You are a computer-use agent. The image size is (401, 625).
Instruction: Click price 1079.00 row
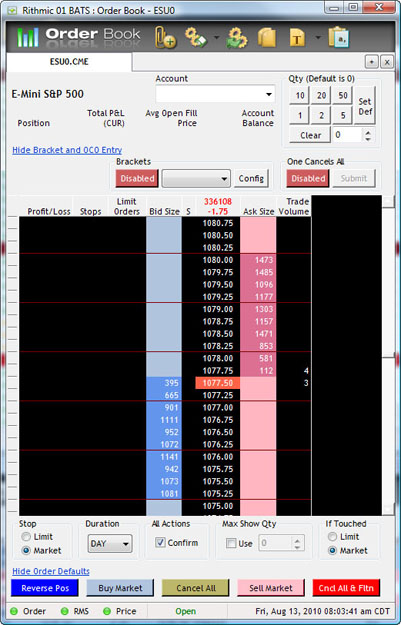pos(218,309)
